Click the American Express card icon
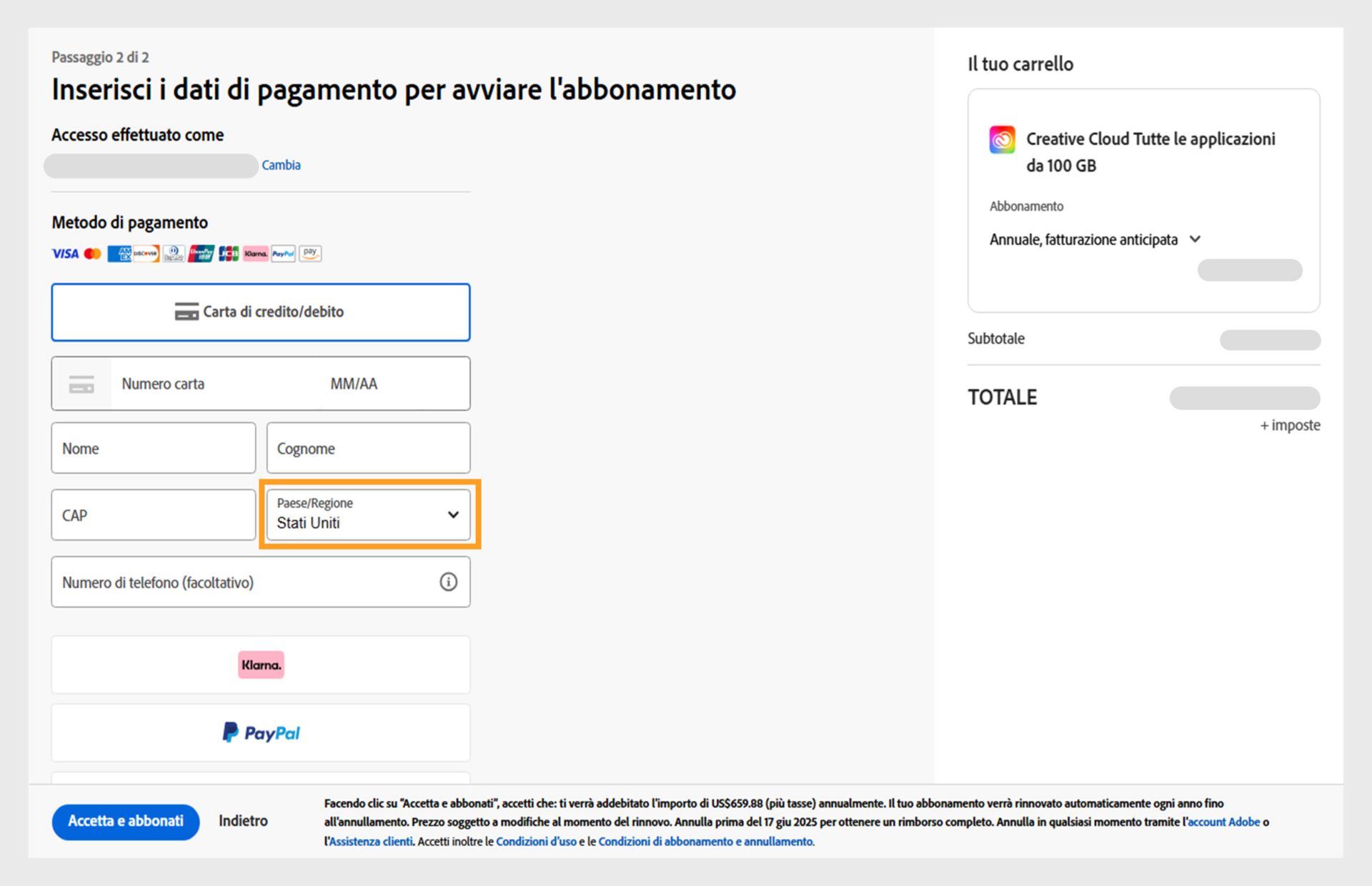 point(119,254)
